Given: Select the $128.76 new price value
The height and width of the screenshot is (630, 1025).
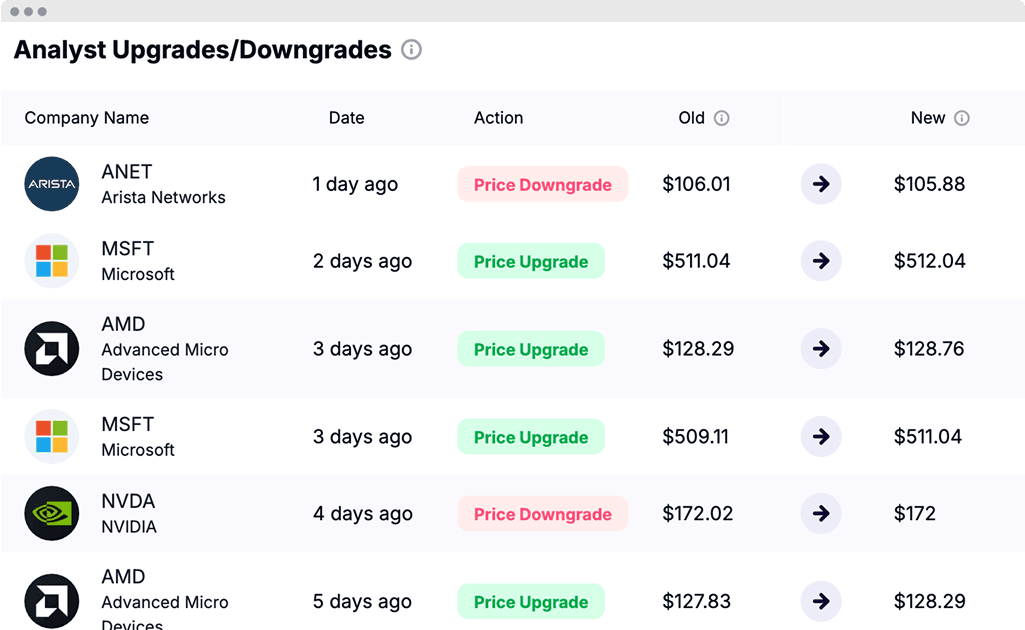Looking at the screenshot, I should (x=929, y=348).
